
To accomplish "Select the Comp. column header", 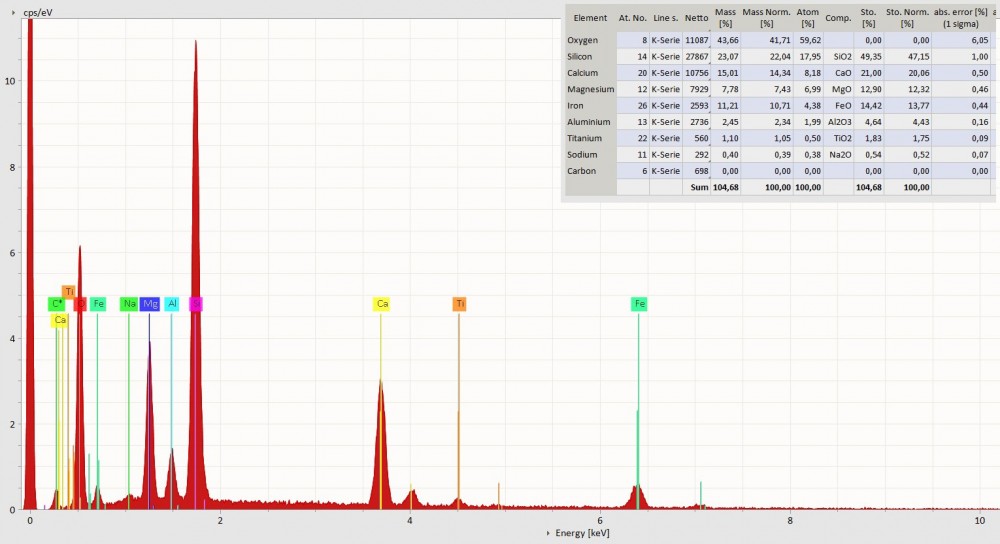I will pos(837,18).
